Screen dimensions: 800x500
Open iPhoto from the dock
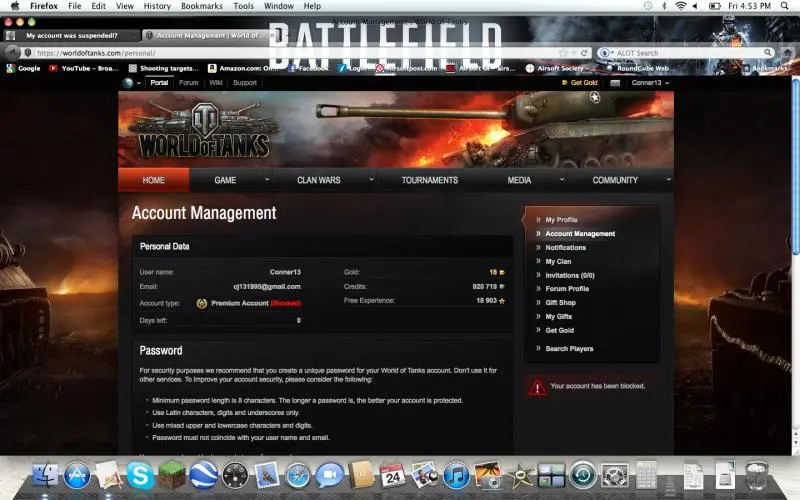point(488,475)
